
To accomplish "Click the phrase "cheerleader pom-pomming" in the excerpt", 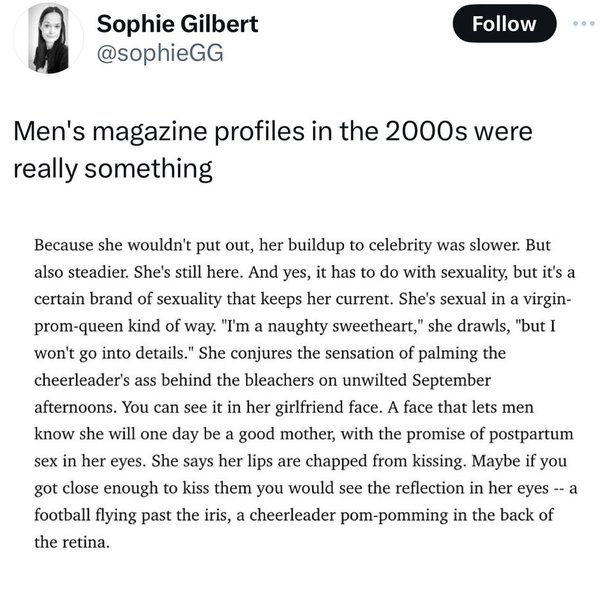I will (x=349, y=515).
